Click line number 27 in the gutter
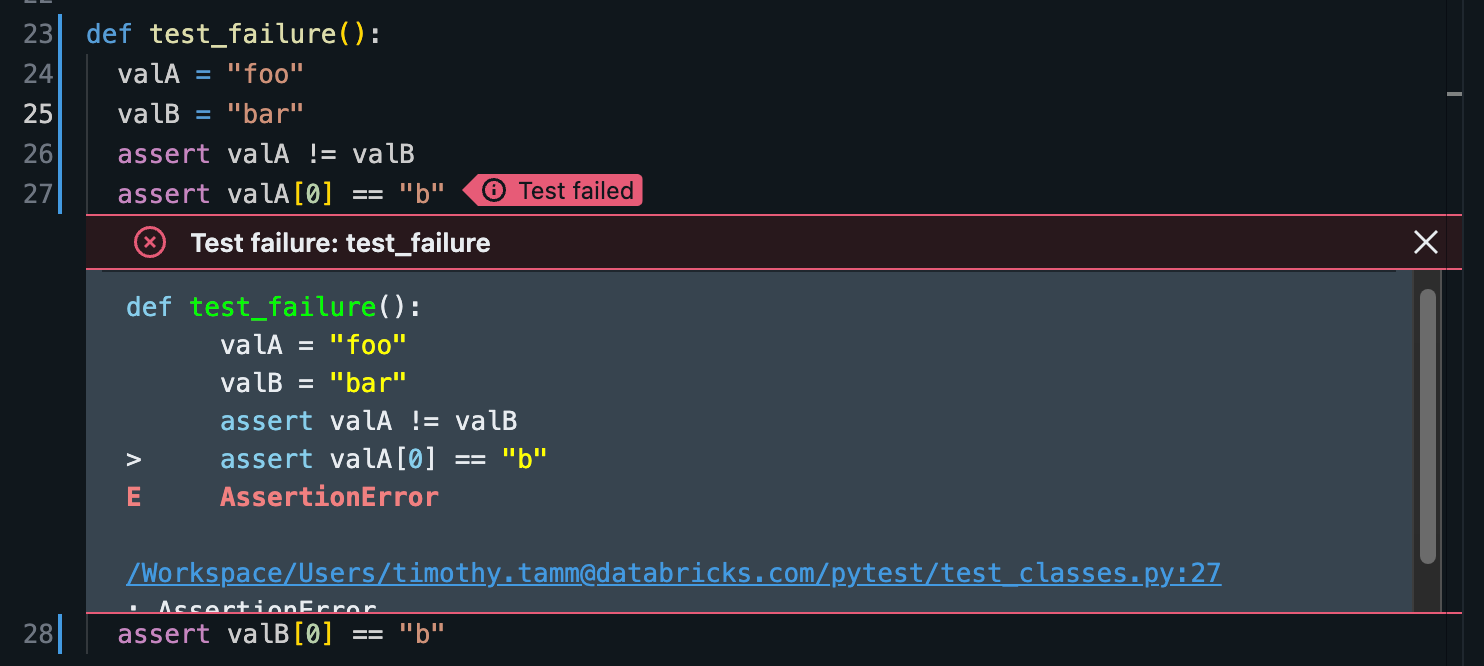 point(37,193)
